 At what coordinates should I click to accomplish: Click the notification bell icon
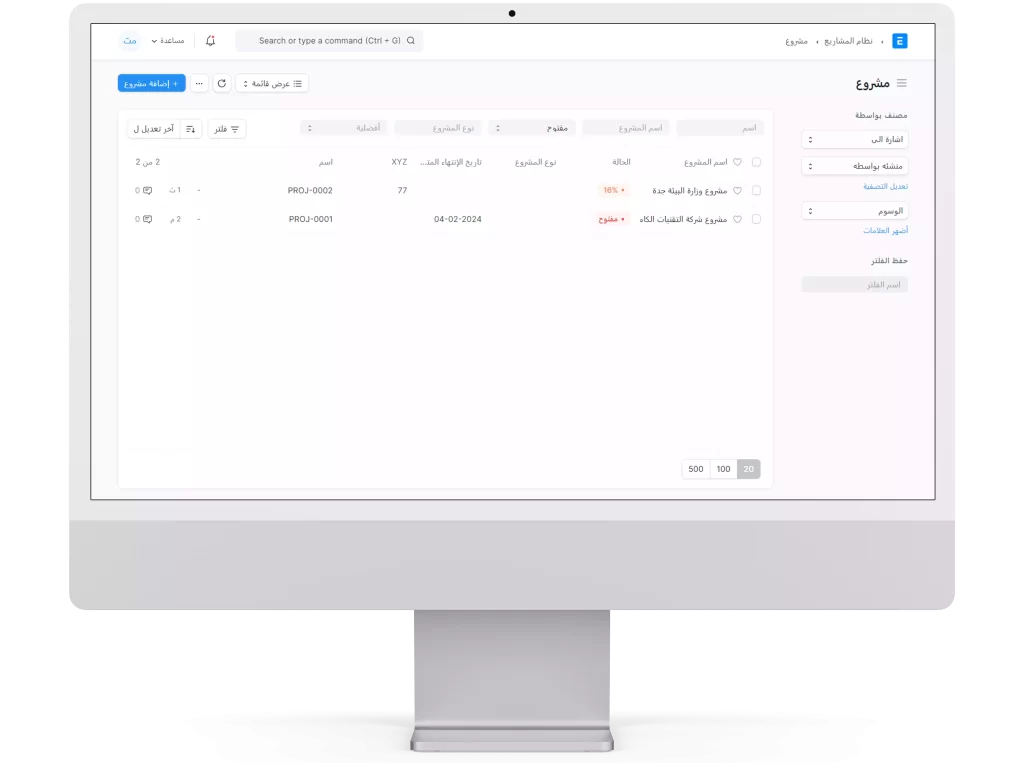pyautogui.click(x=210, y=41)
